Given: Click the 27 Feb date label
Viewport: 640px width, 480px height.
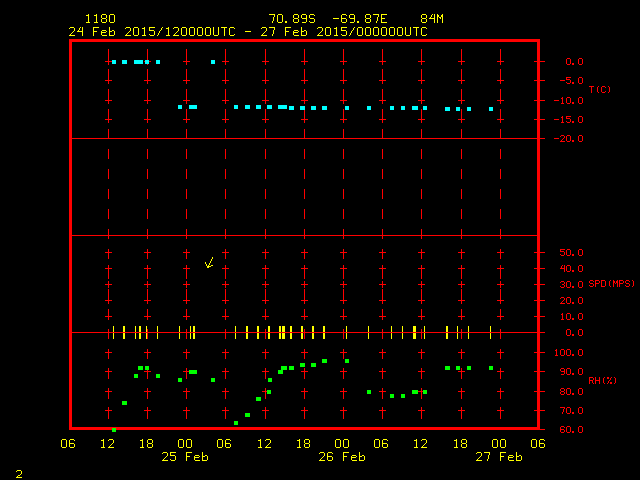Looking at the screenshot, I should tap(498, 457).
